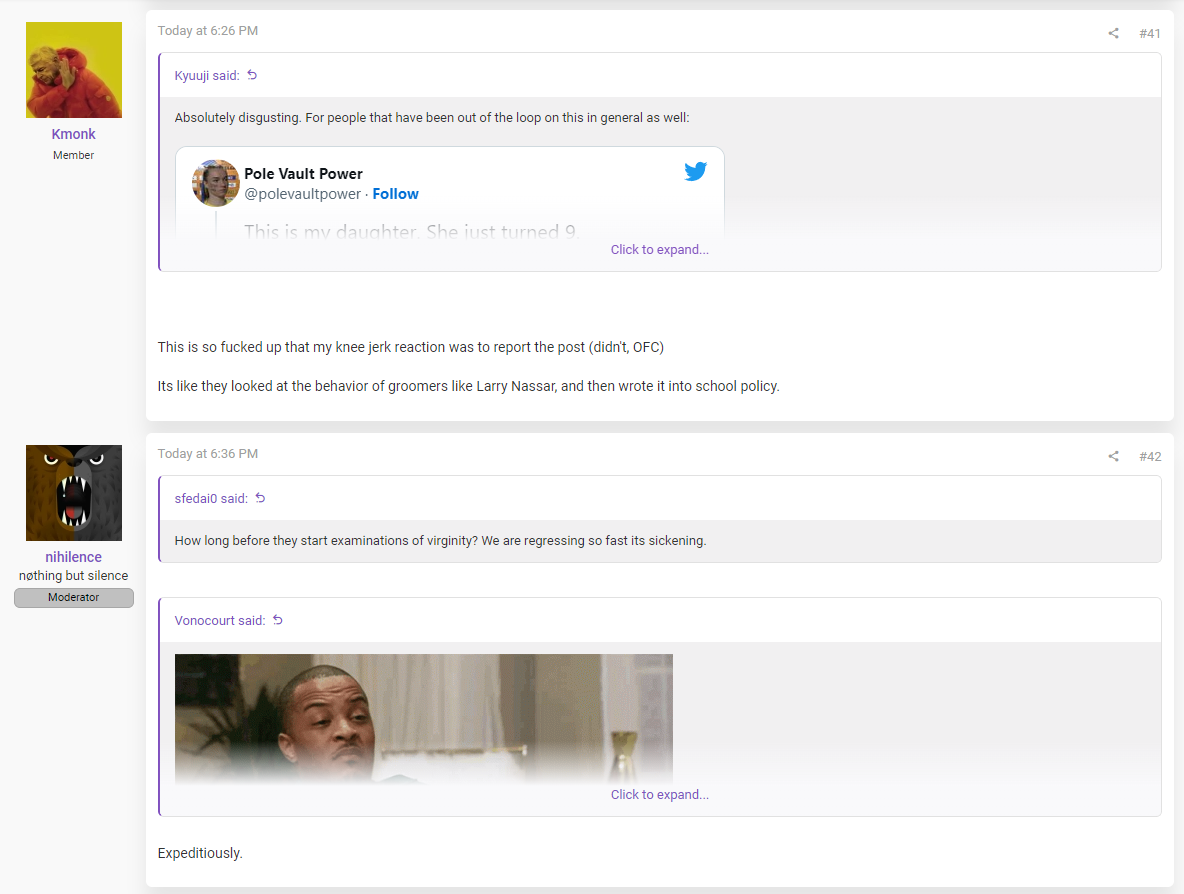The image size is (1184, 894).
Task: Open the Twitter bird icon in embedded tweet
Action: point(695,171)
